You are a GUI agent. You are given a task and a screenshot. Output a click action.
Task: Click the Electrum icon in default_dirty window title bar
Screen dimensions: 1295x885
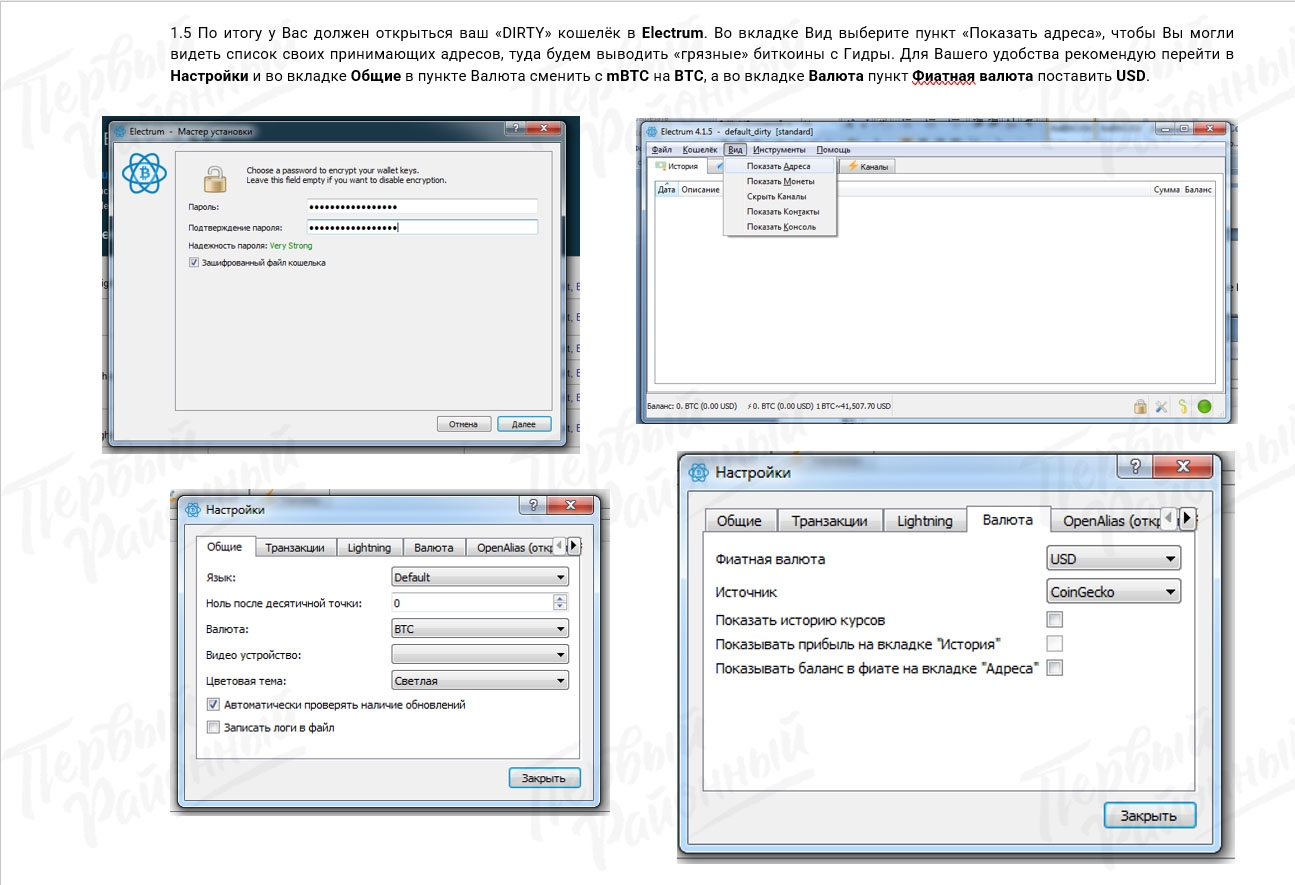click(x=652, y=131)
